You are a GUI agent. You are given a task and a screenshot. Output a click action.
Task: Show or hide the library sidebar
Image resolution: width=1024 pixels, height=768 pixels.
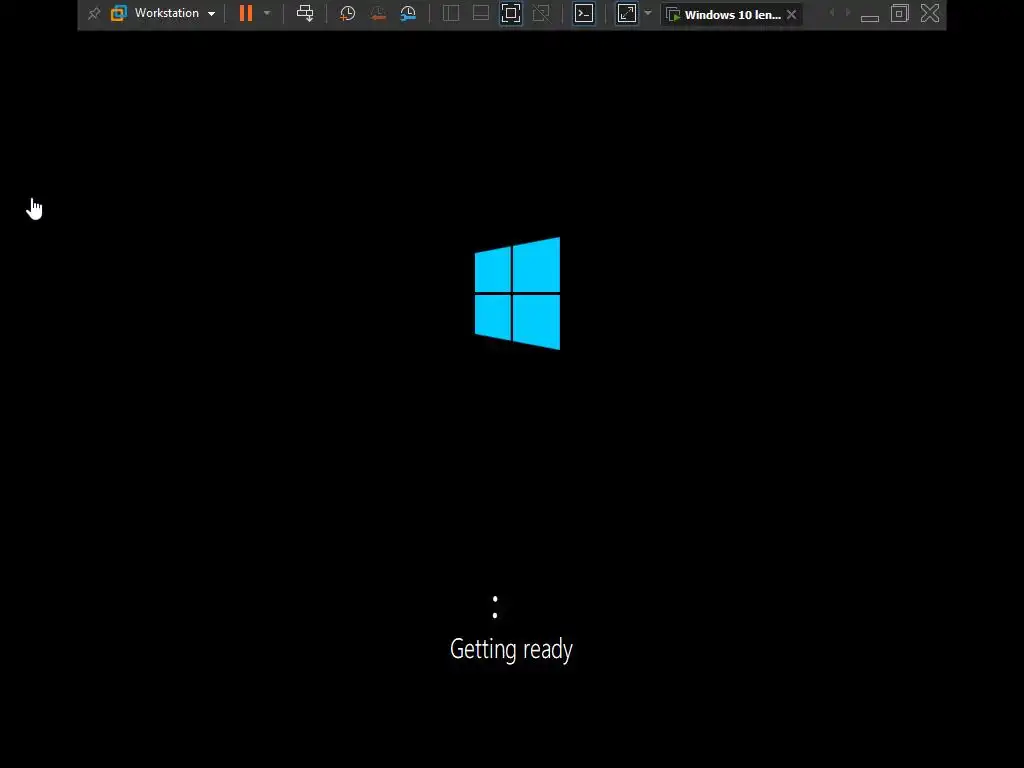click(451, 13)
